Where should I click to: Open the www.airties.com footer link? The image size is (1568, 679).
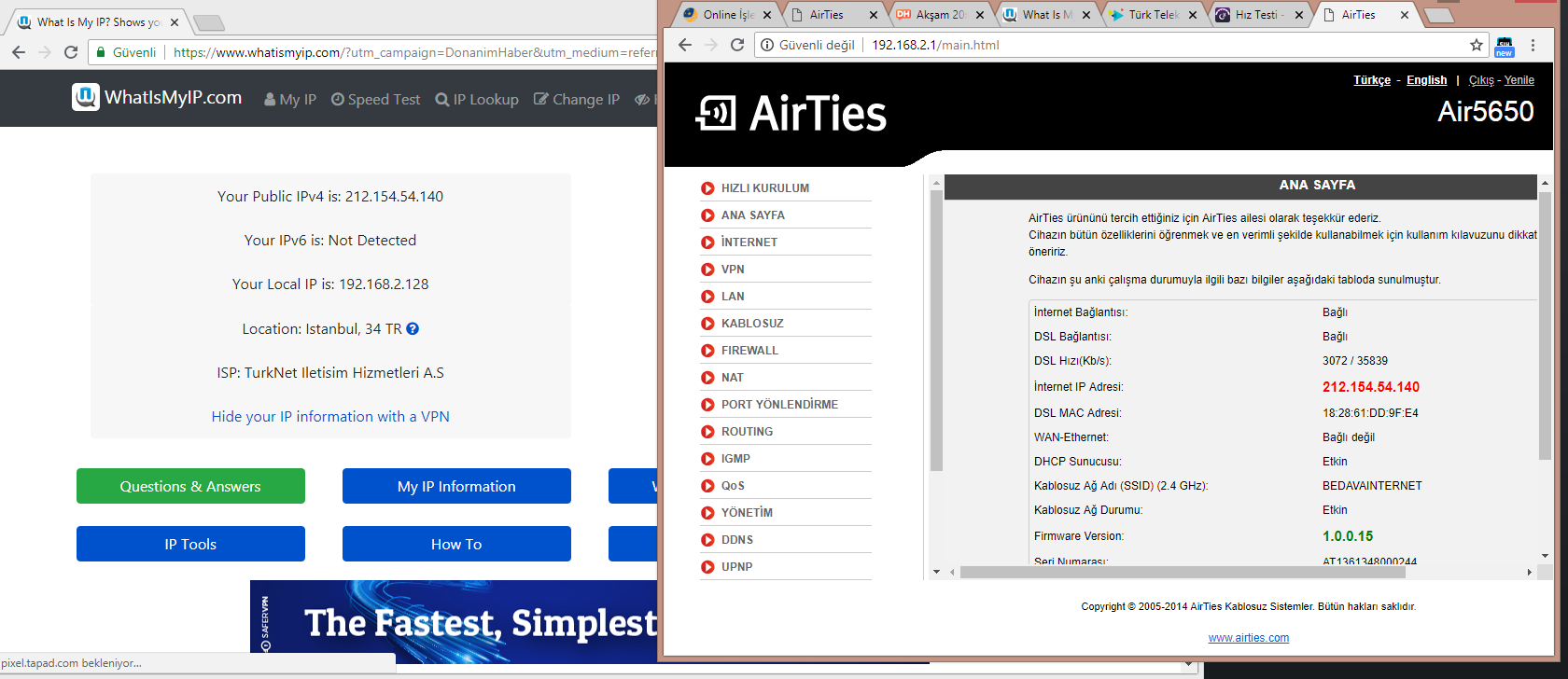pyautogui.click(x=1249, y=638)
